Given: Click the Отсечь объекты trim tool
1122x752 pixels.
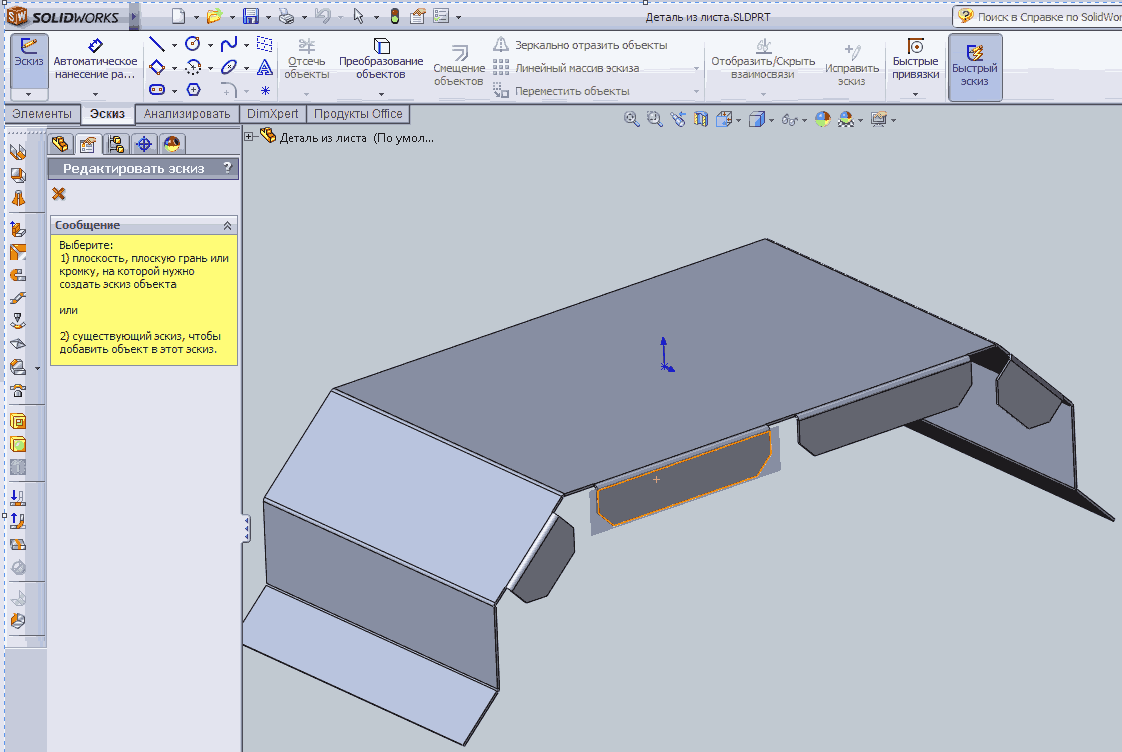Looking at the screenshot, I should point(306,60).
